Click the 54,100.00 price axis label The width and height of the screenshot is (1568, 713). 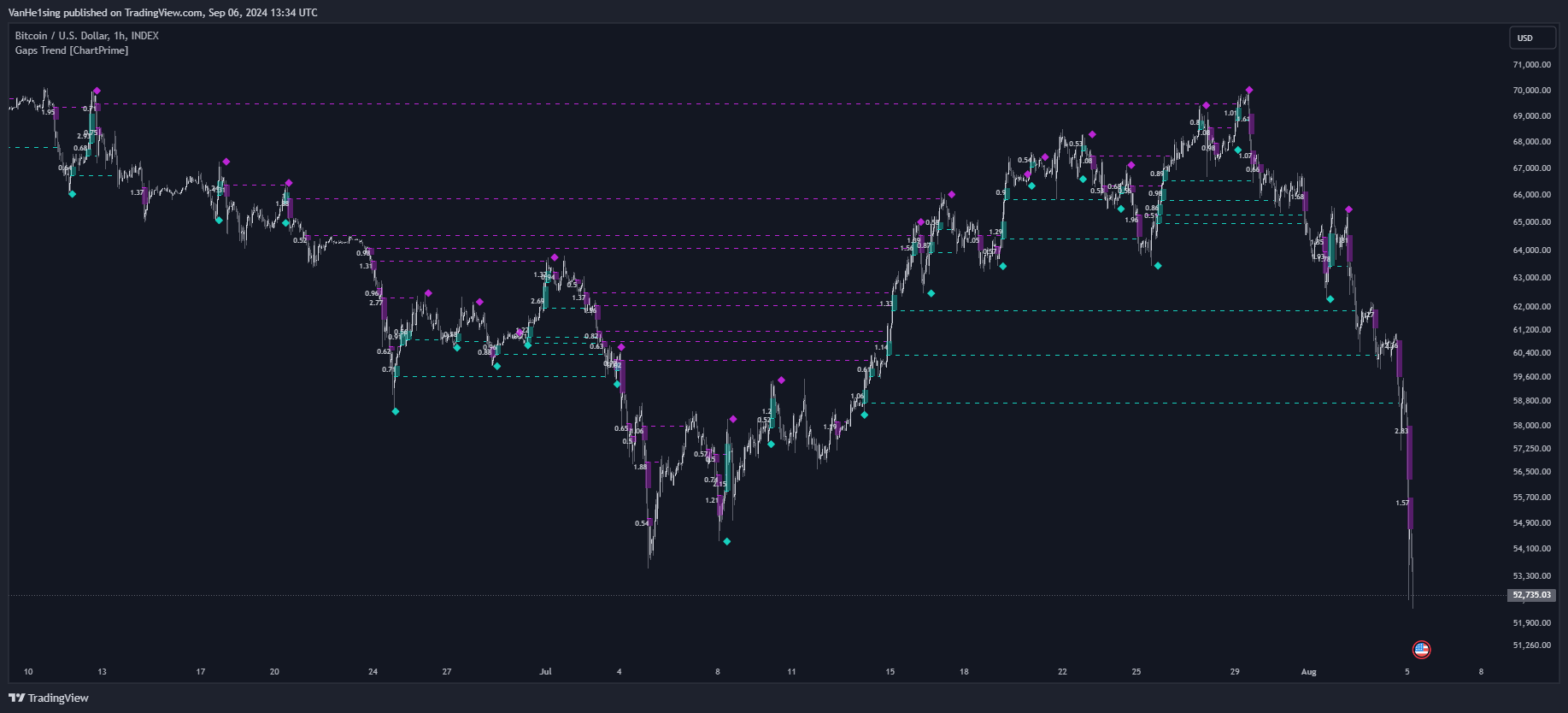coord(1531,549)
